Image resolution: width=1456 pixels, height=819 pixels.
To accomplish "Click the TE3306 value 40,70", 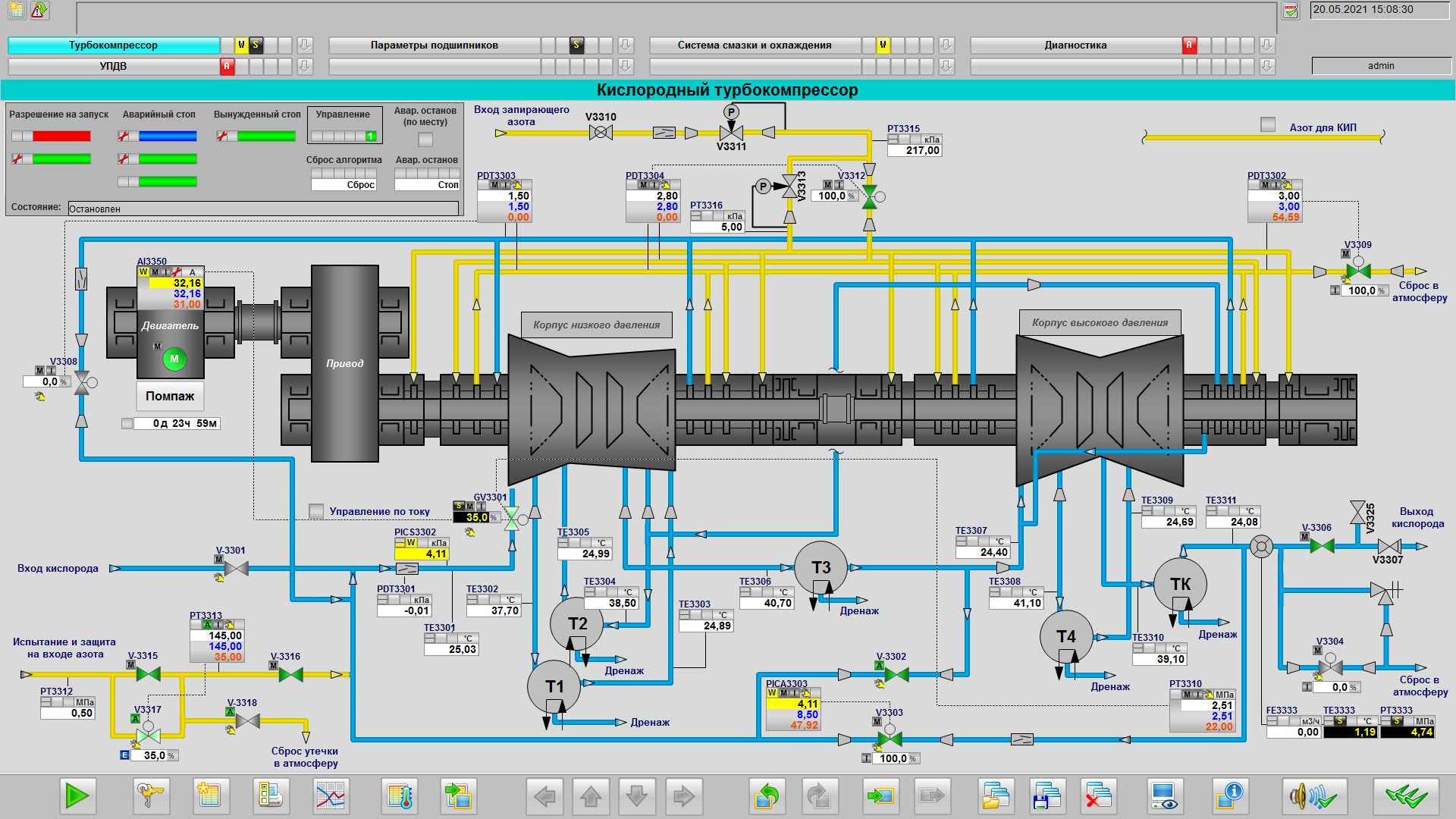I will tap(767, 604).
